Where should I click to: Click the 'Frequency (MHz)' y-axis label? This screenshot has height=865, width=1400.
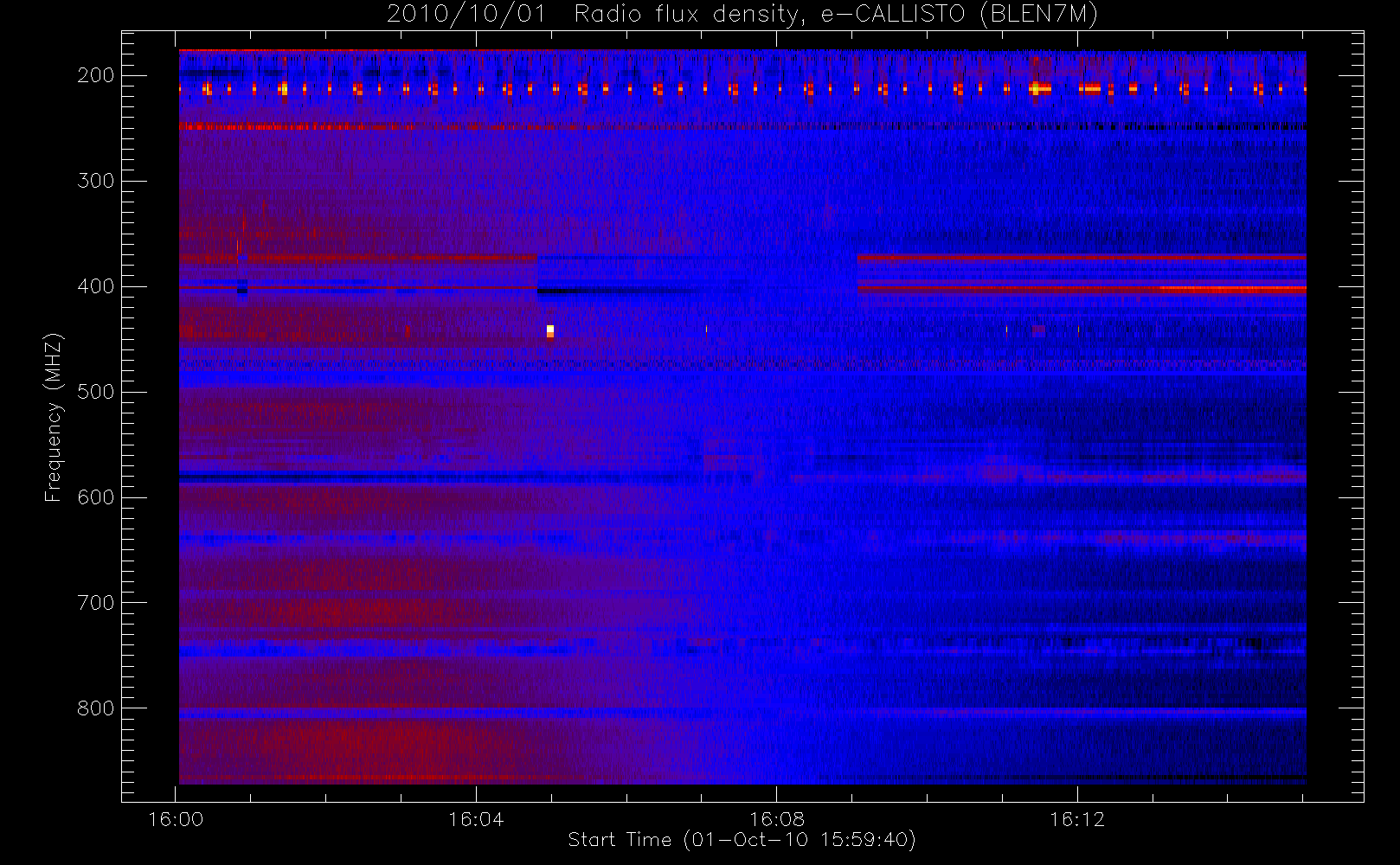click(54, 417)
